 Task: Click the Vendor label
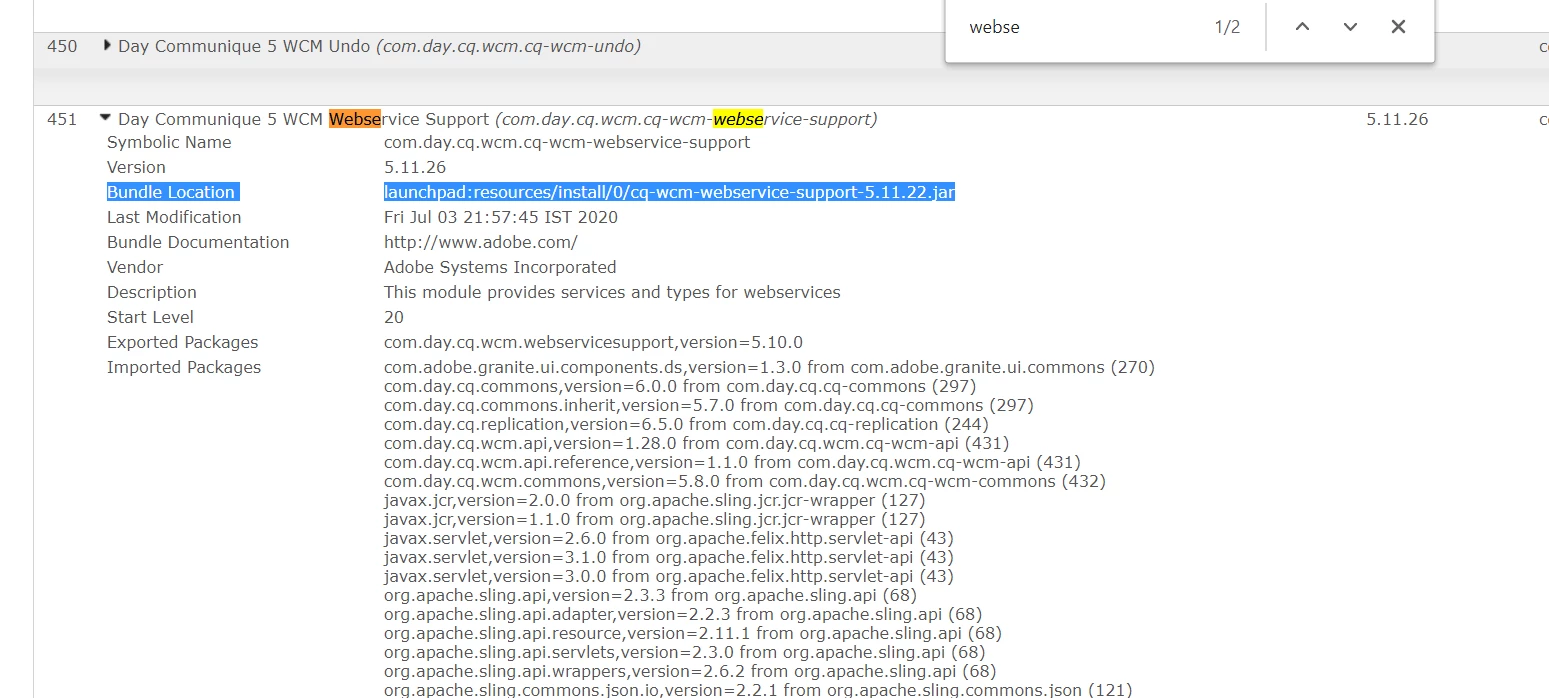[135, 267]
